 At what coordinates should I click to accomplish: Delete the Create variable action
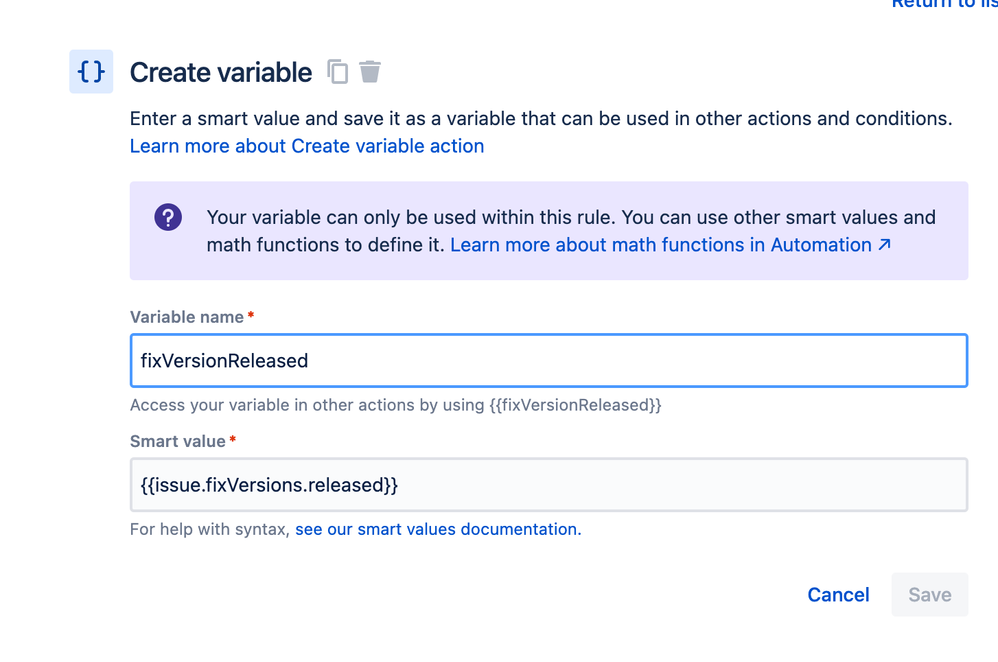click(x=370, y=72)
